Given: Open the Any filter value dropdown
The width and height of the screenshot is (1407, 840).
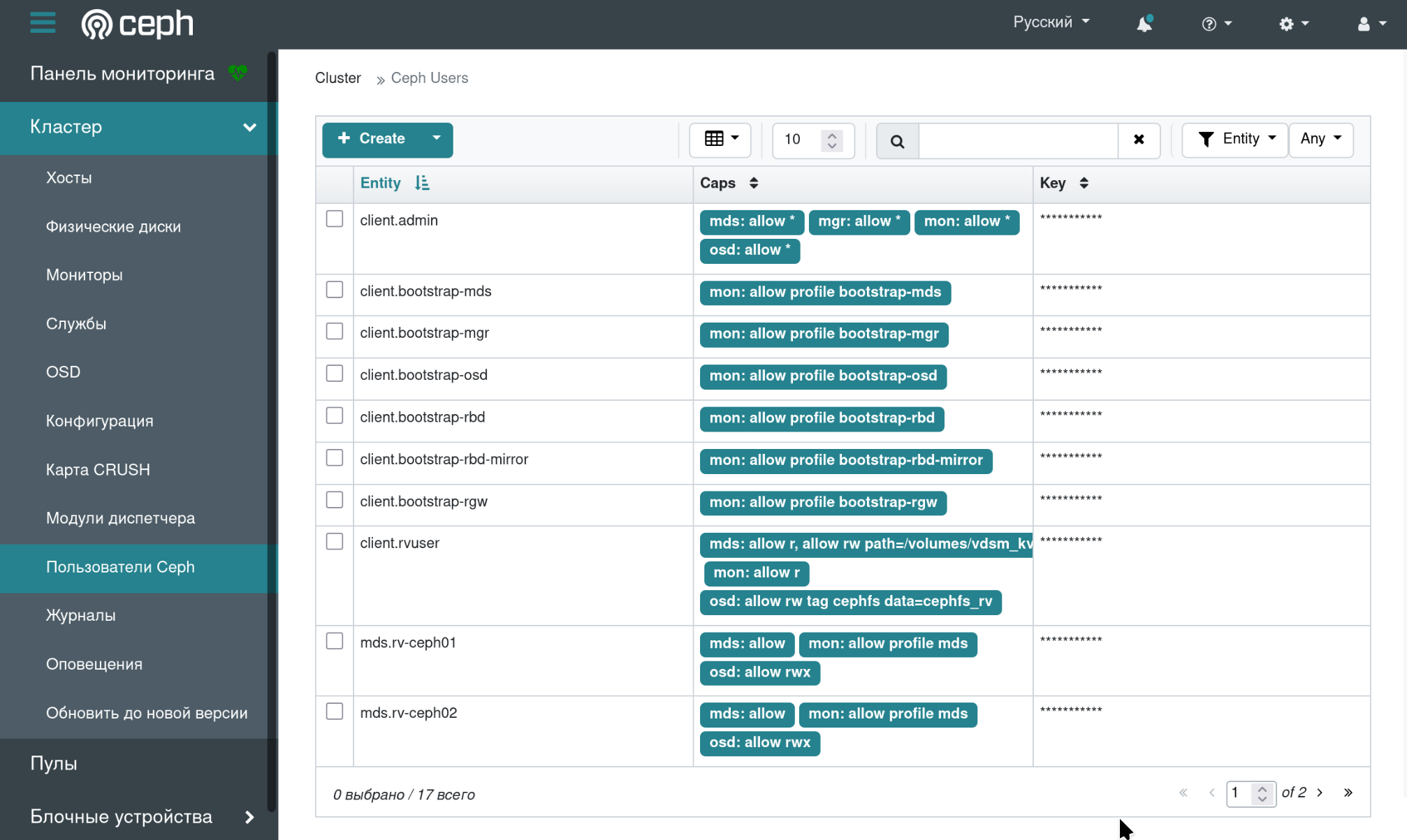Looking at the screenshot, I should [x=1320, y=140].
